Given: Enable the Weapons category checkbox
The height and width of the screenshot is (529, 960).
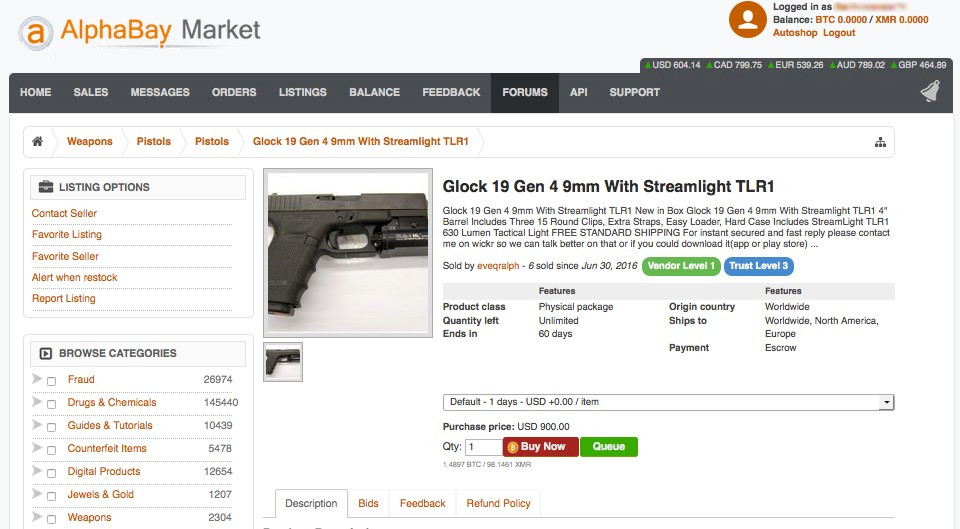Looking at the screenshot, I should point(51,519).
